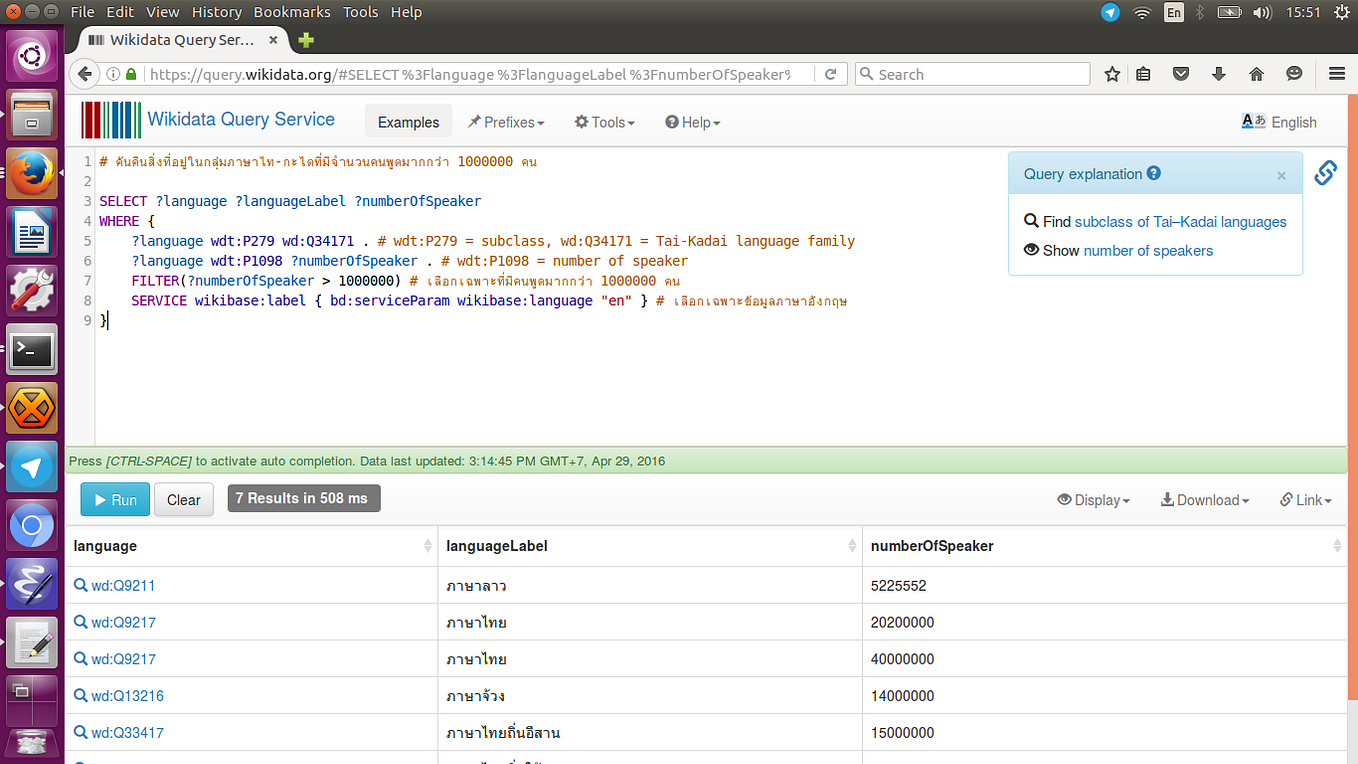Reload the page using the refresh icon
The height and width of the screenshot is (764, 1358).
coord(831,73)
